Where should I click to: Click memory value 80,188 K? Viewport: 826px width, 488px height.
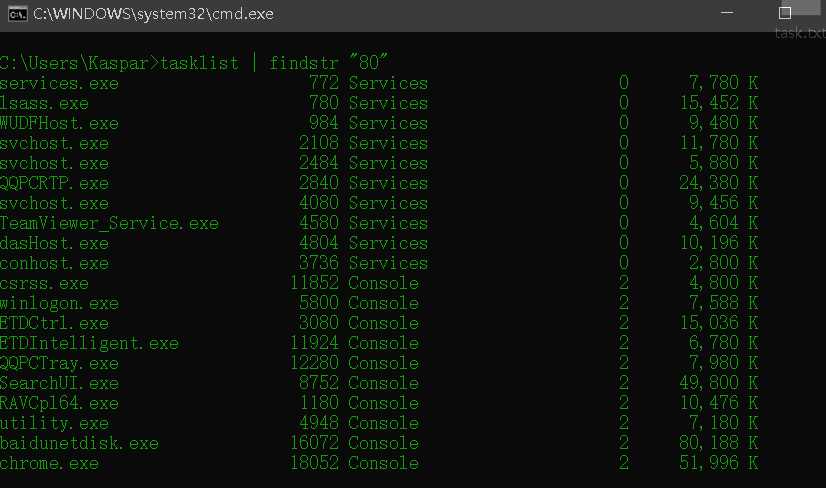(x=719, y=444)
